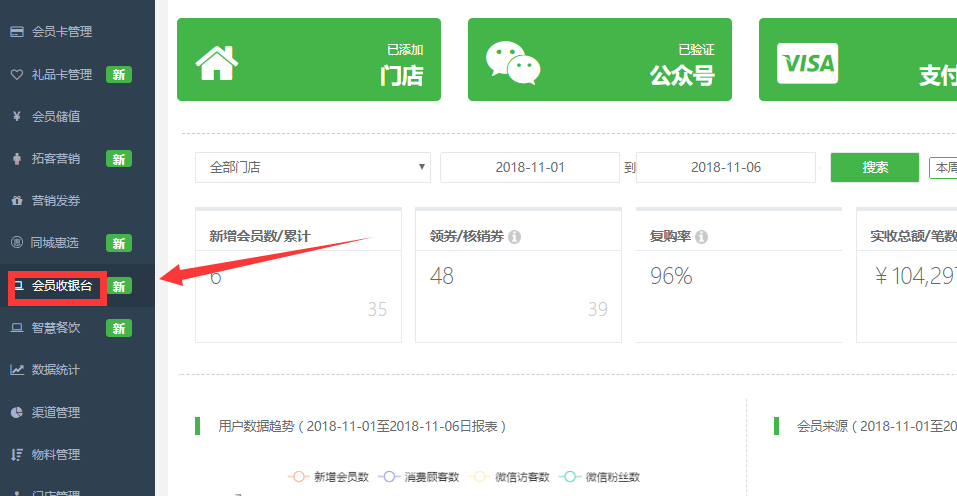Toggle 微信访客数 legend series
The image size is (957, 496).
(x=509, y=477)
